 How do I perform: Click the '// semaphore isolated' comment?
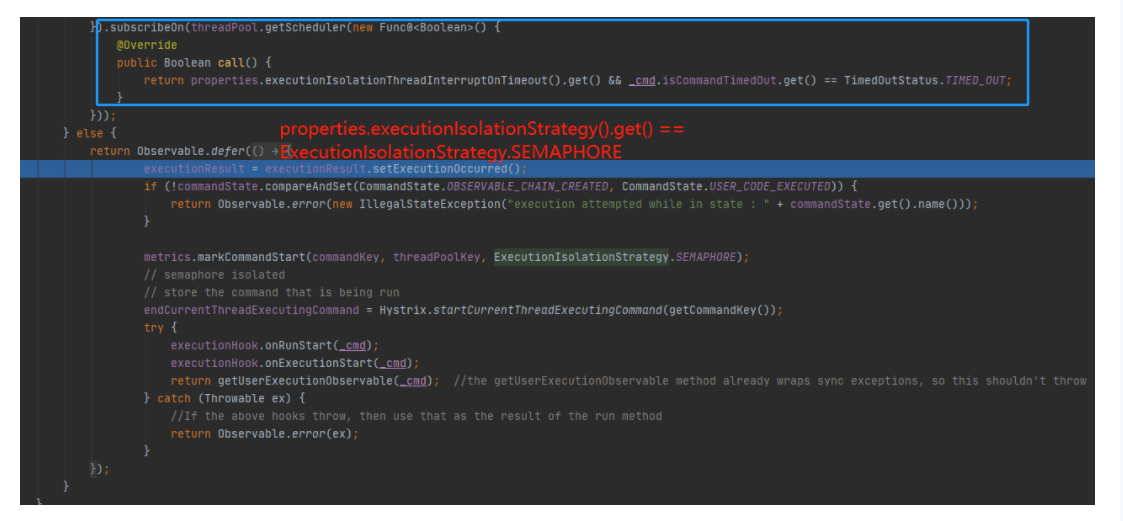click(x=214, y=274)
